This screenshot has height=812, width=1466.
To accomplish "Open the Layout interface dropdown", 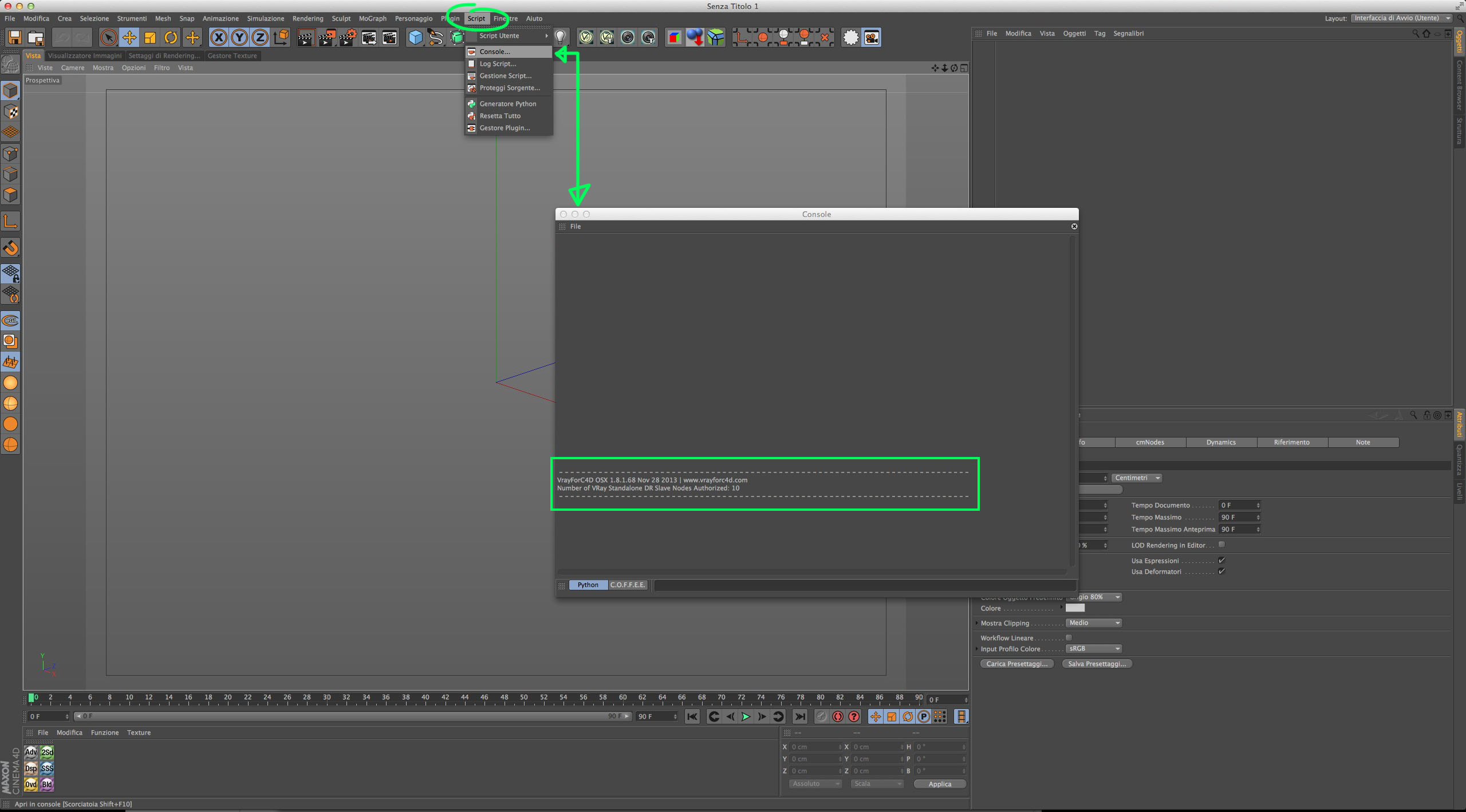I will [x=1402, y=18].
